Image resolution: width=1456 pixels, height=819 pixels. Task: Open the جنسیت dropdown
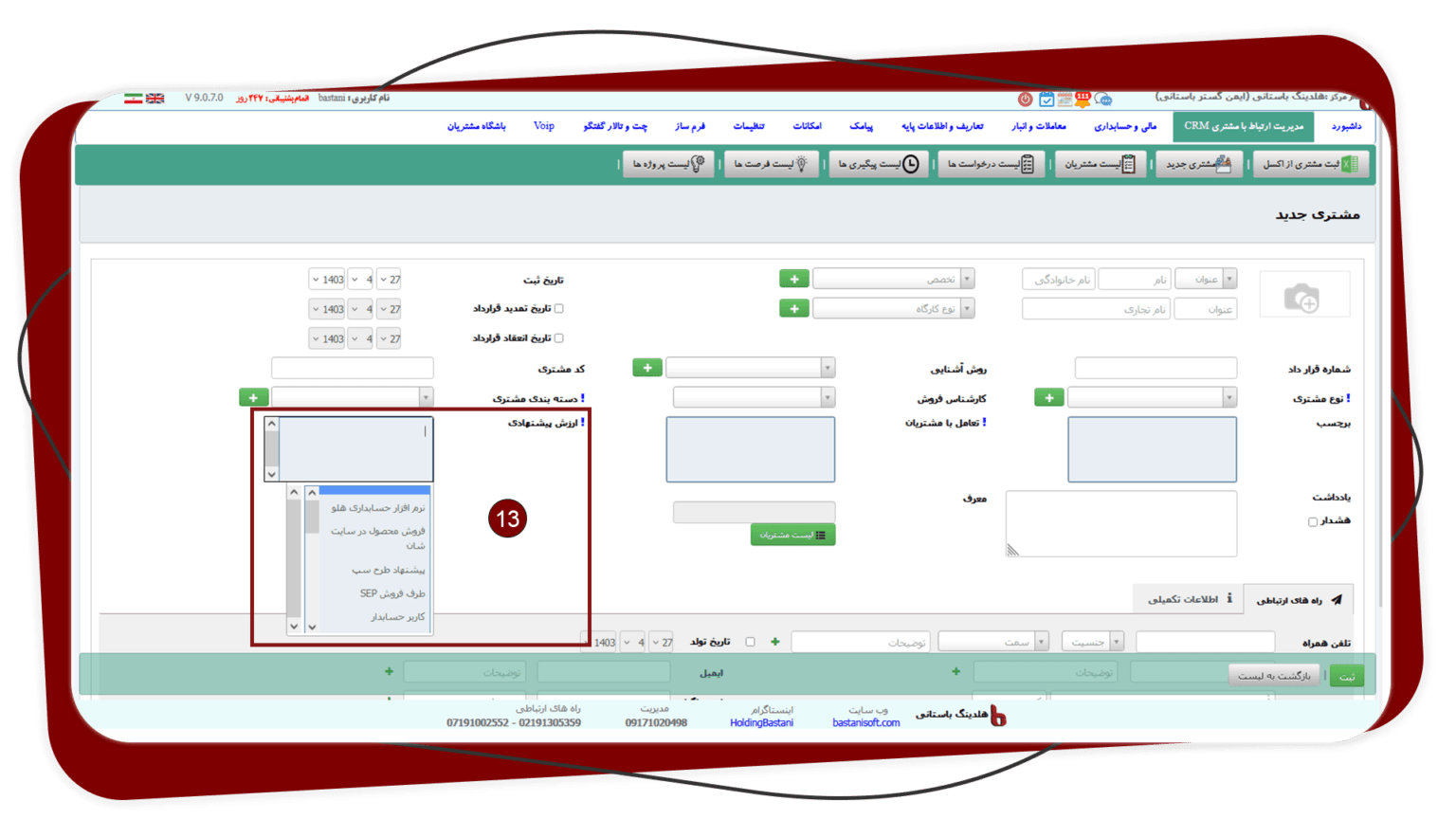click(1092, 642)
